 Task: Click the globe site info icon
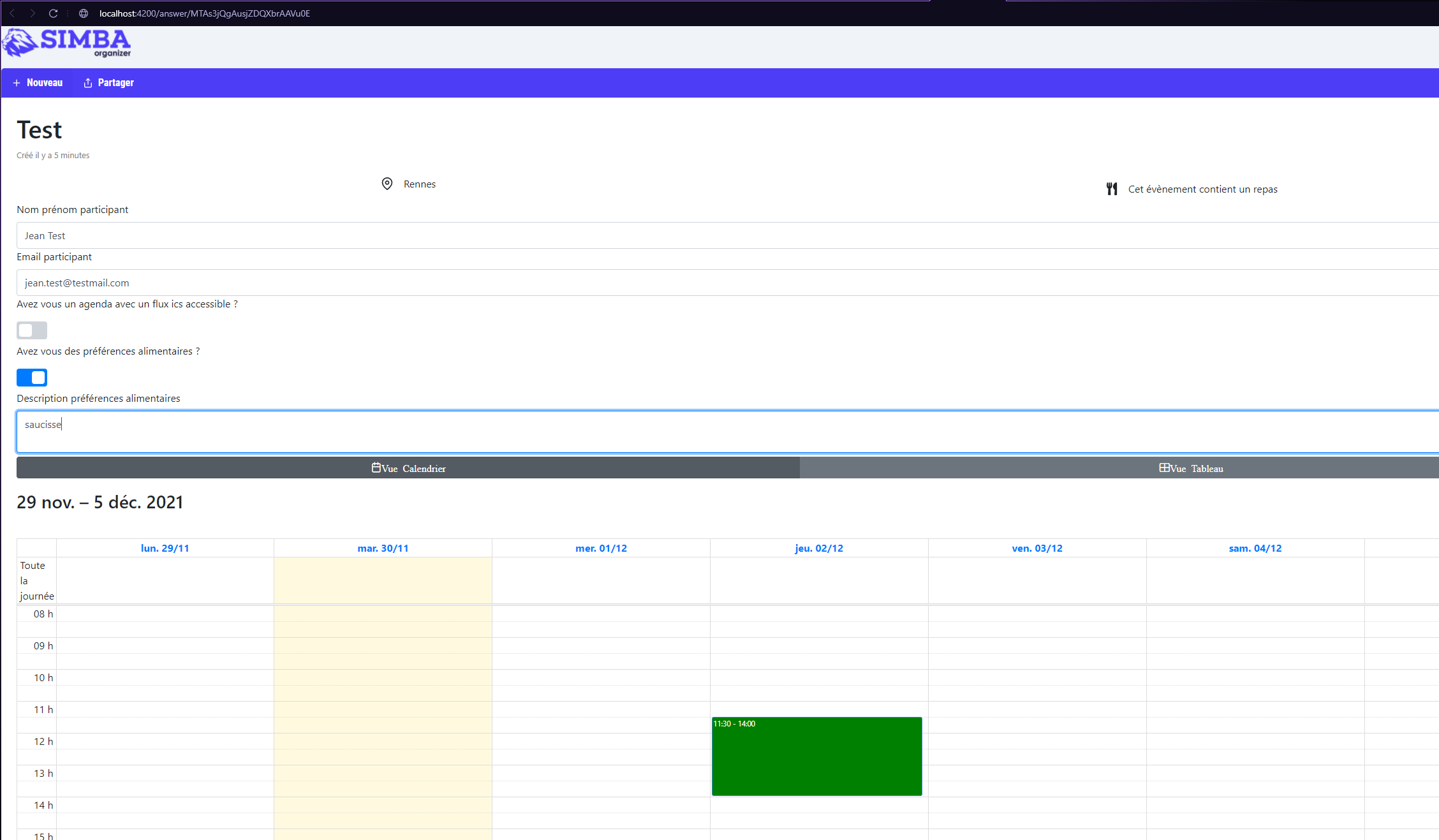click(x=84, y=13)
